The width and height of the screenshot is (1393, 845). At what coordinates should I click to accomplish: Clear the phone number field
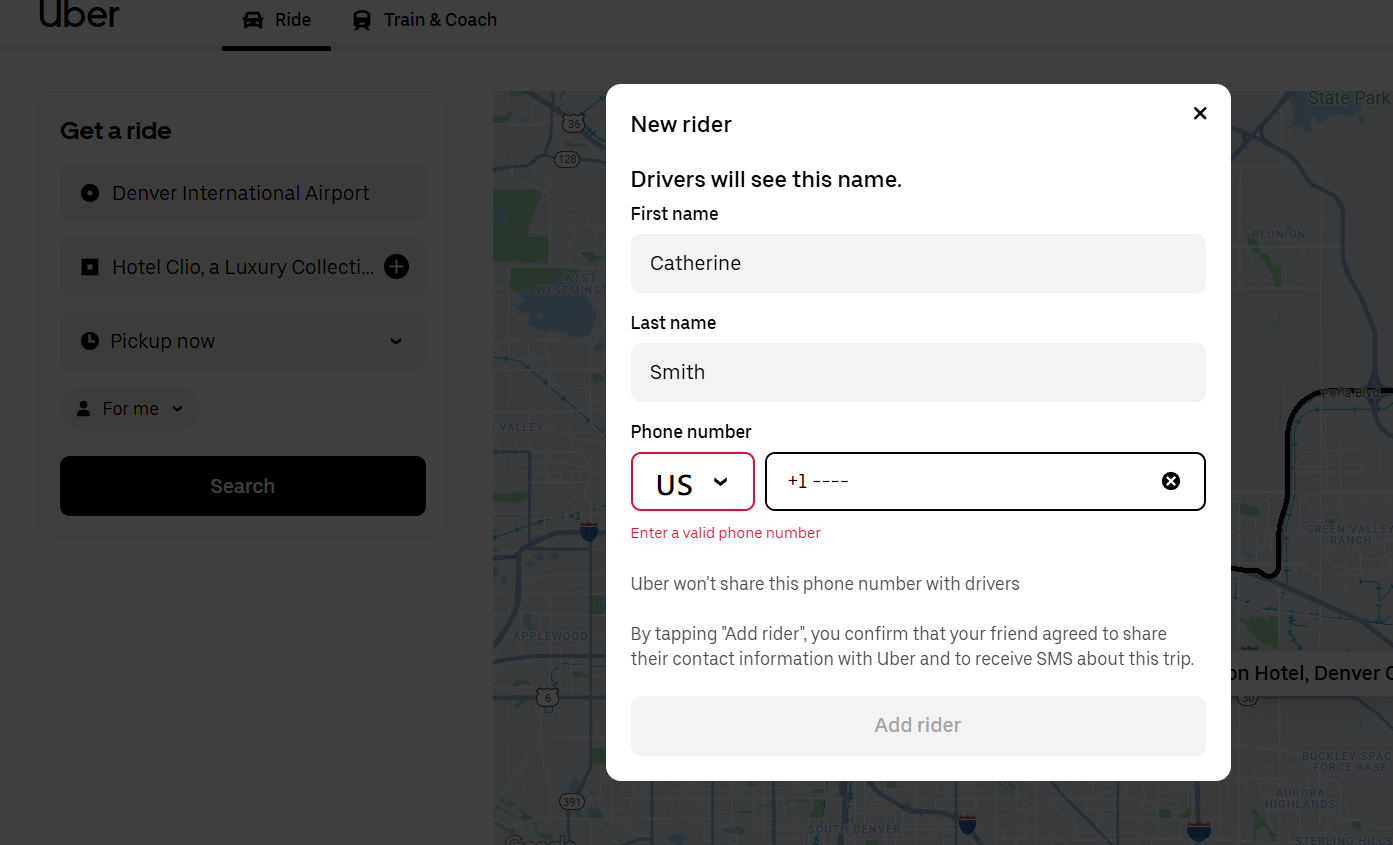(1170, 481)
